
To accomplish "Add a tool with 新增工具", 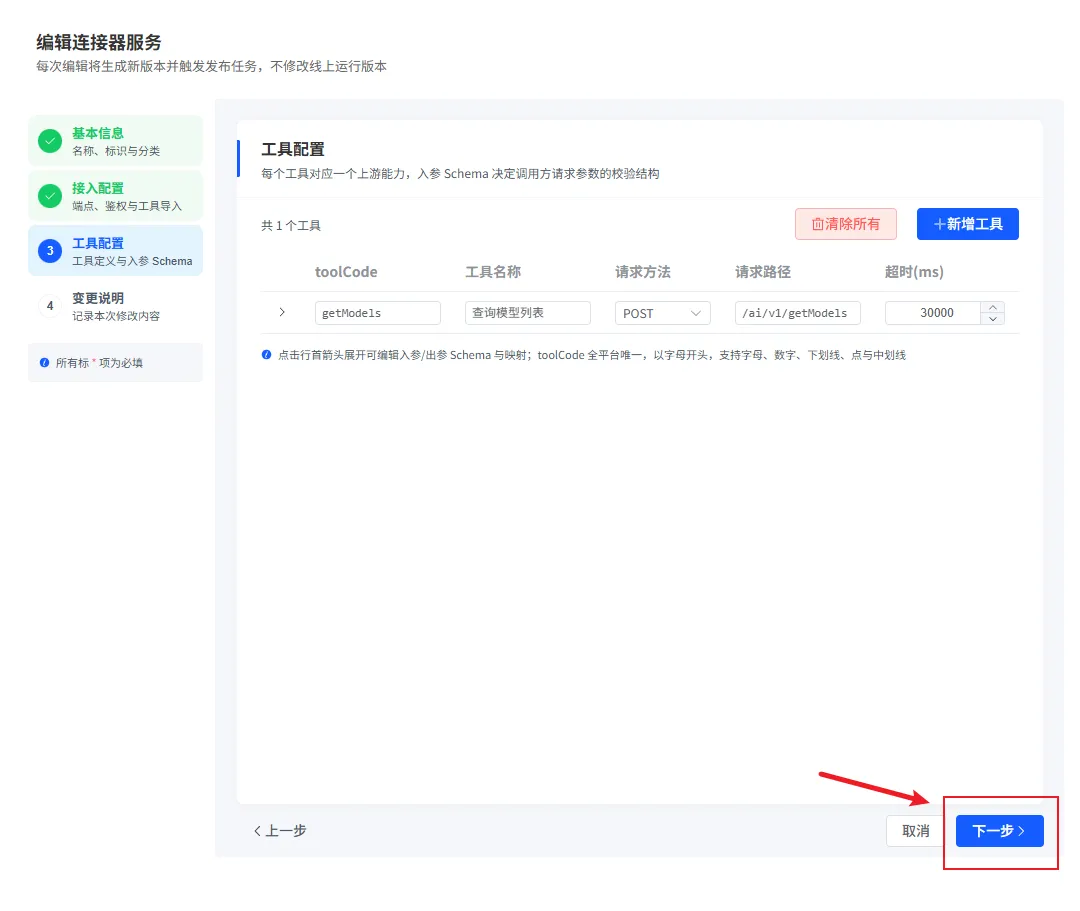I will 968,224.
